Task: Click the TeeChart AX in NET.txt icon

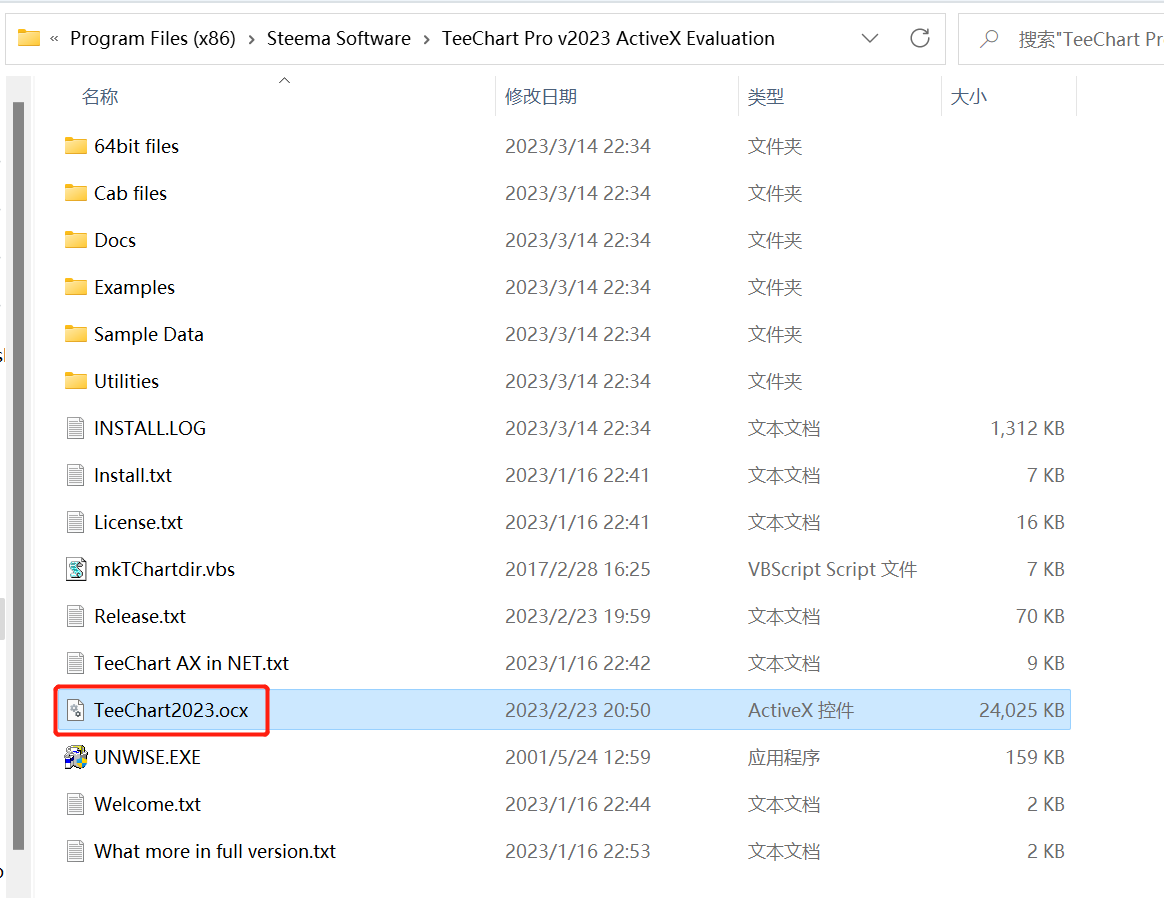Action: tap(76, 663)
